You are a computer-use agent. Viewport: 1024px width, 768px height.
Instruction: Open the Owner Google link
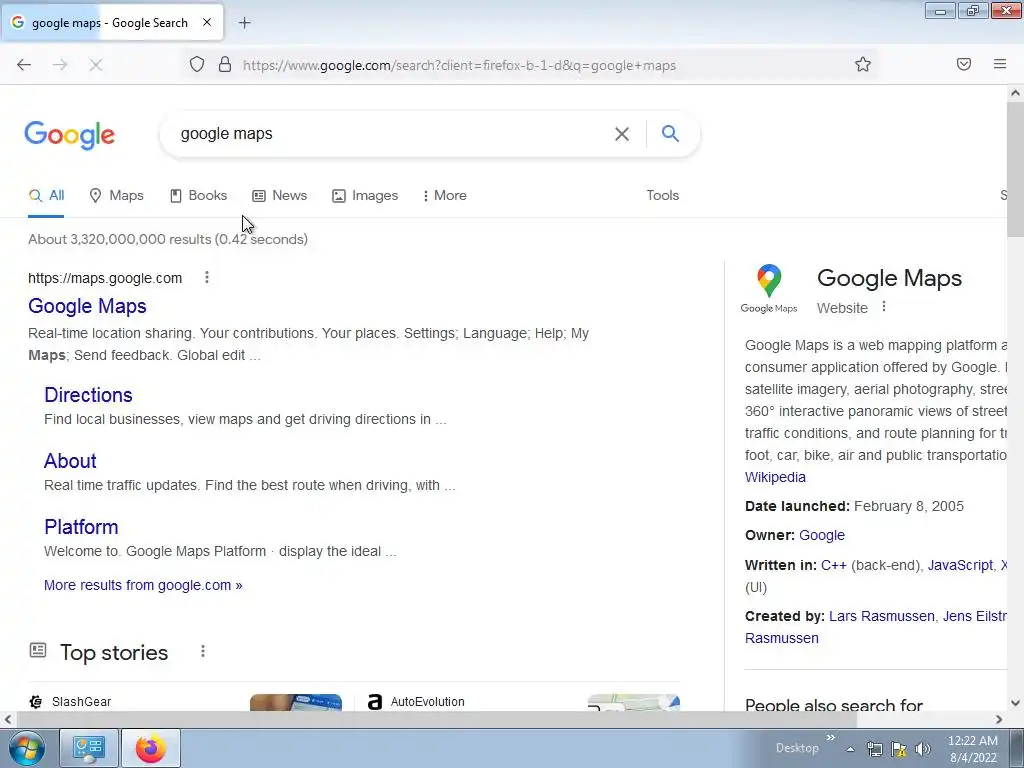822,535
